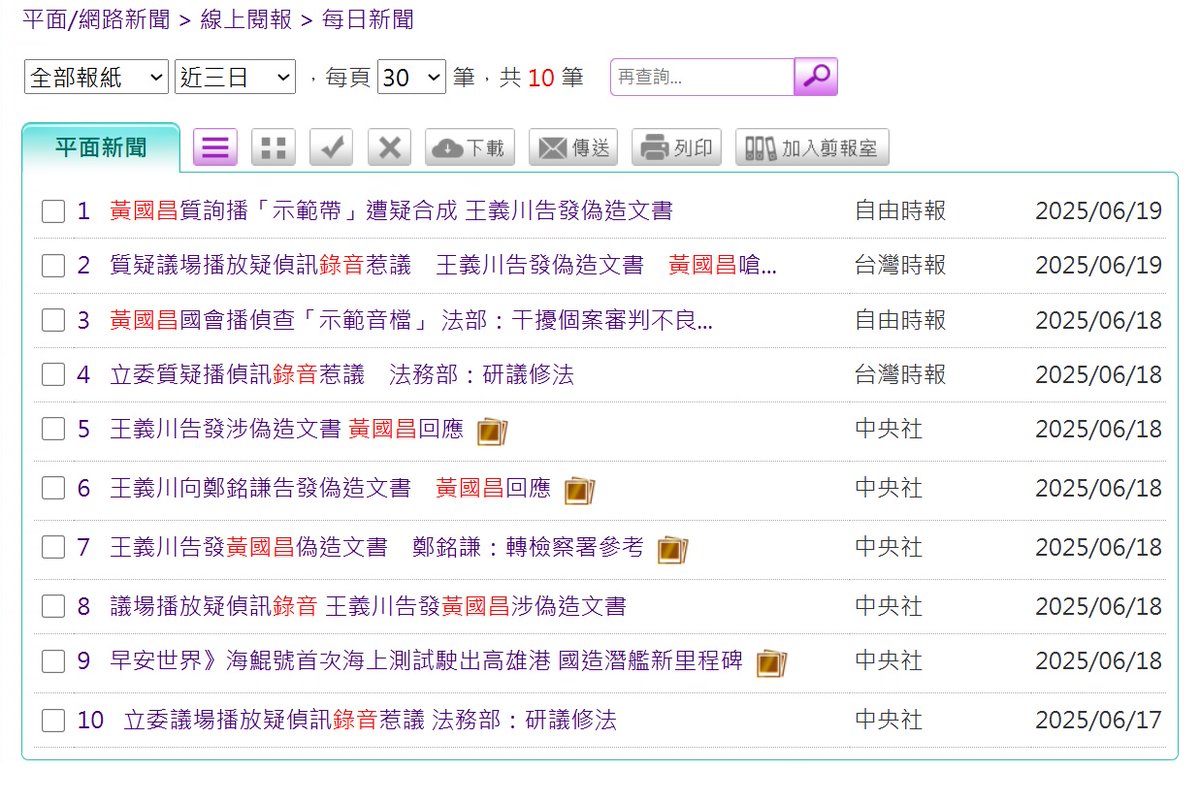Click date 2025/06/19 in row 1
The width and height of the screenshot is (1200, 803).
pyautogui.click(x=1099, y=211)
